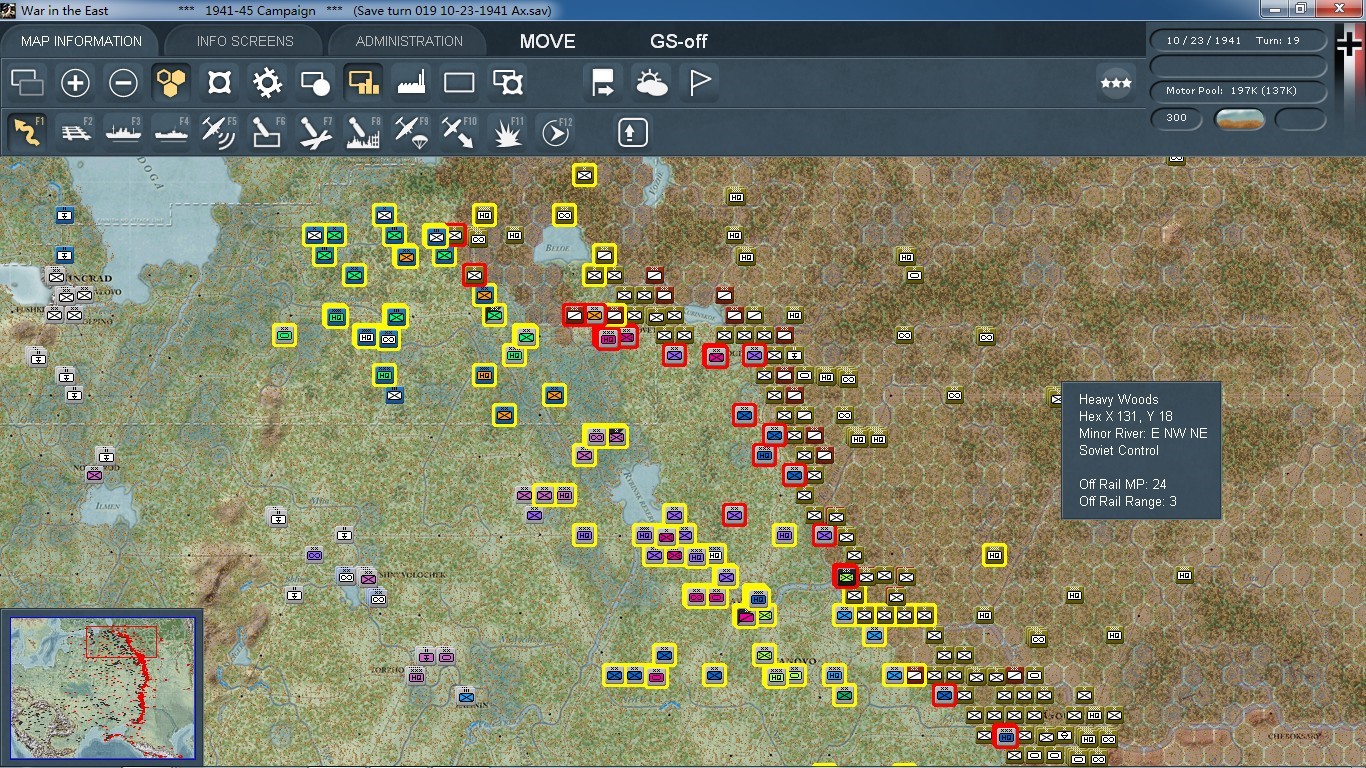Screen dimensions: 1366x768
Task: Click the overlapping rectangles icon
Action: pos(28,83)
